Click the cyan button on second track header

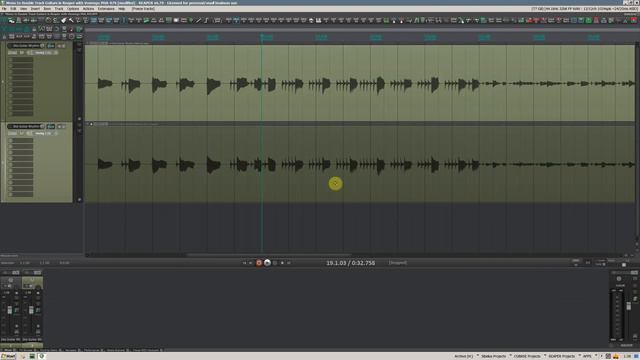[51, 127]
